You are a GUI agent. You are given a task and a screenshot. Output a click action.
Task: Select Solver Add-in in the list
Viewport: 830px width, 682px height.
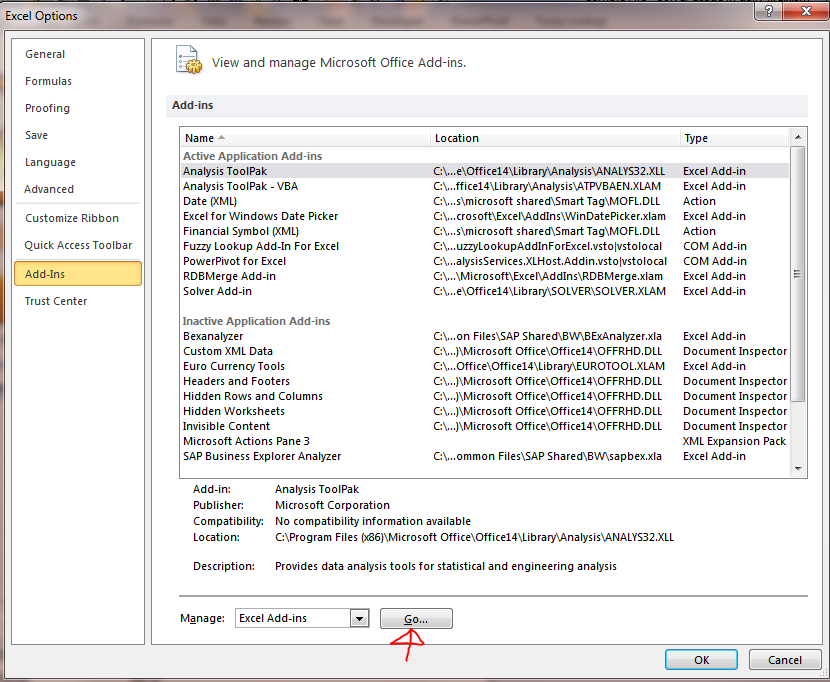[220, 291]
